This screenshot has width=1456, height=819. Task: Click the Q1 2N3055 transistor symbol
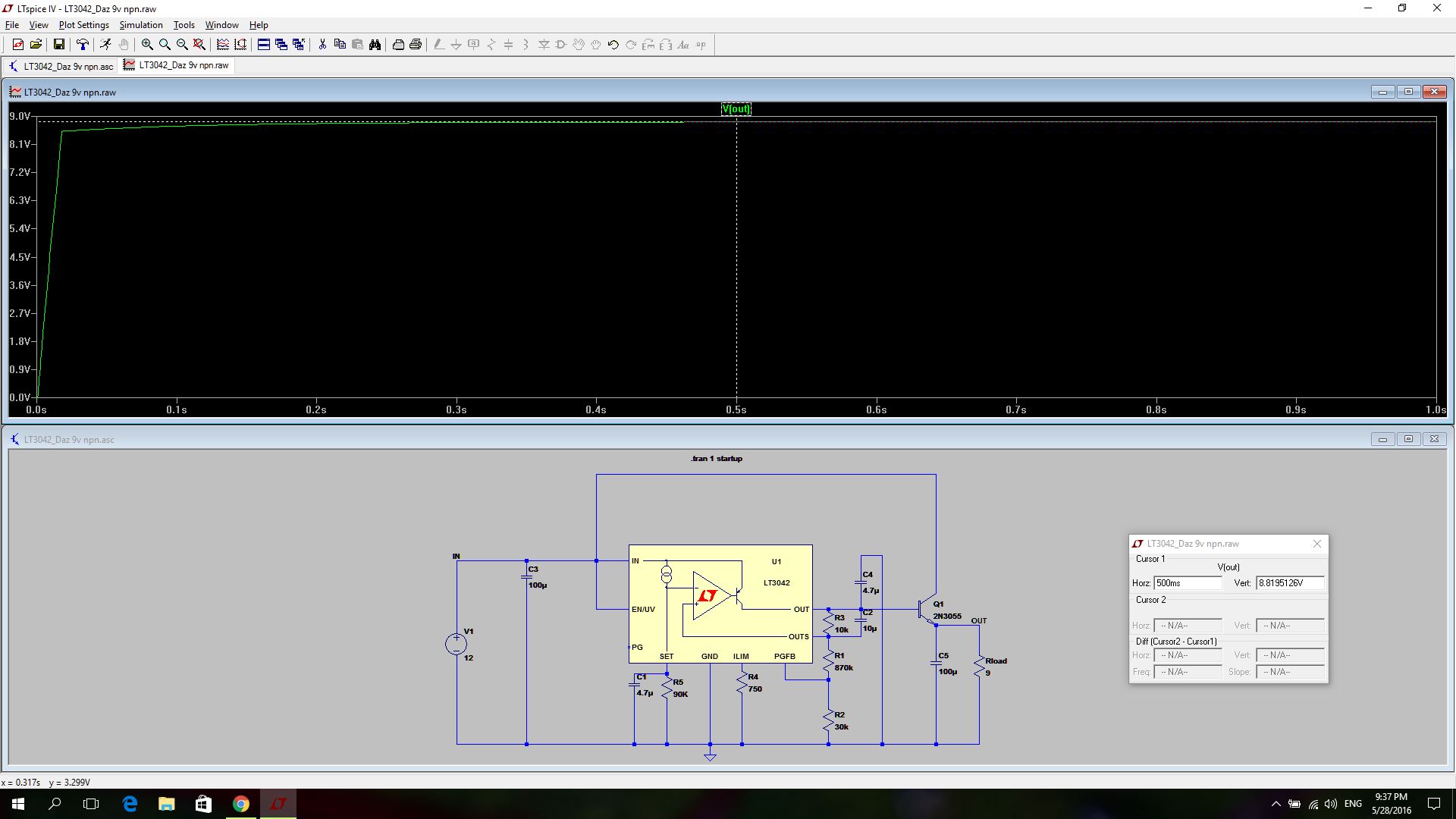pos(927,609)
